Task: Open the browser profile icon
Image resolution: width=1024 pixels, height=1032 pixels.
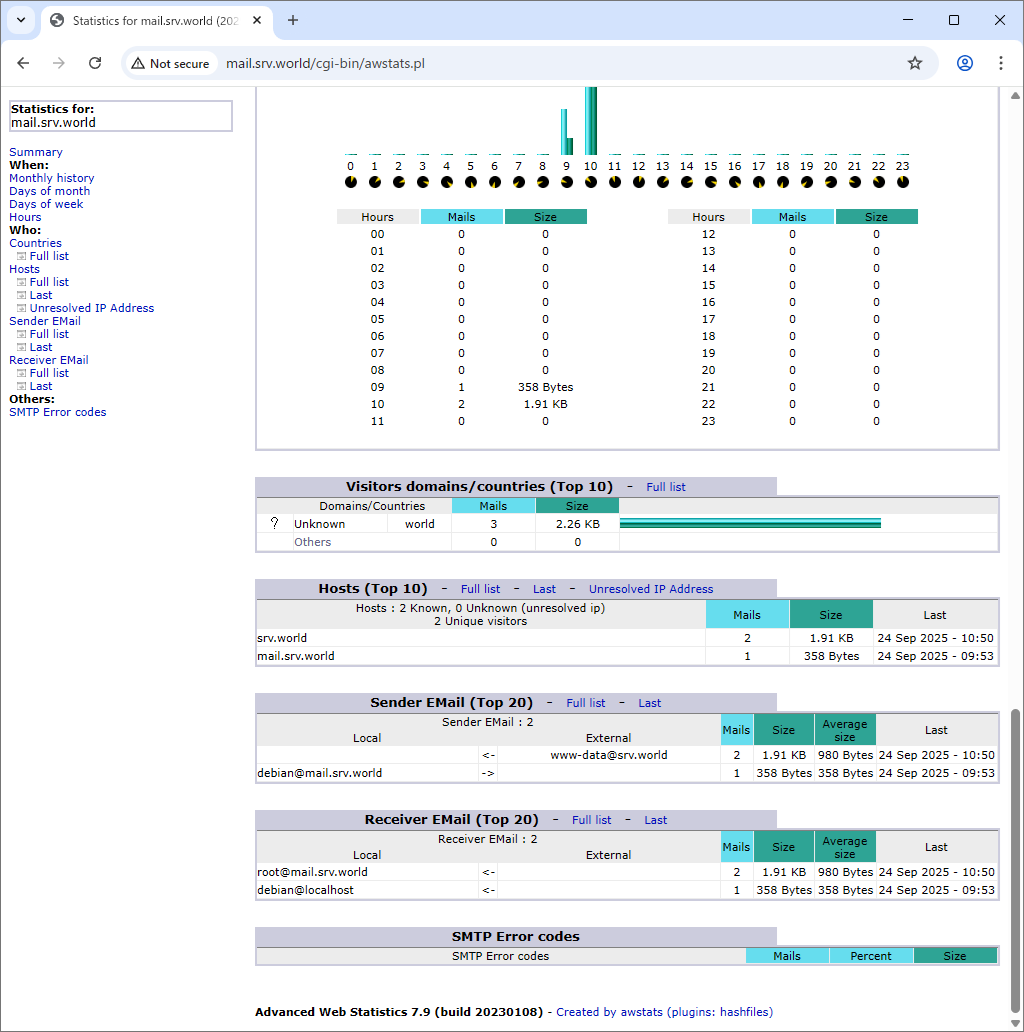Action: click(x=965, y=63)
